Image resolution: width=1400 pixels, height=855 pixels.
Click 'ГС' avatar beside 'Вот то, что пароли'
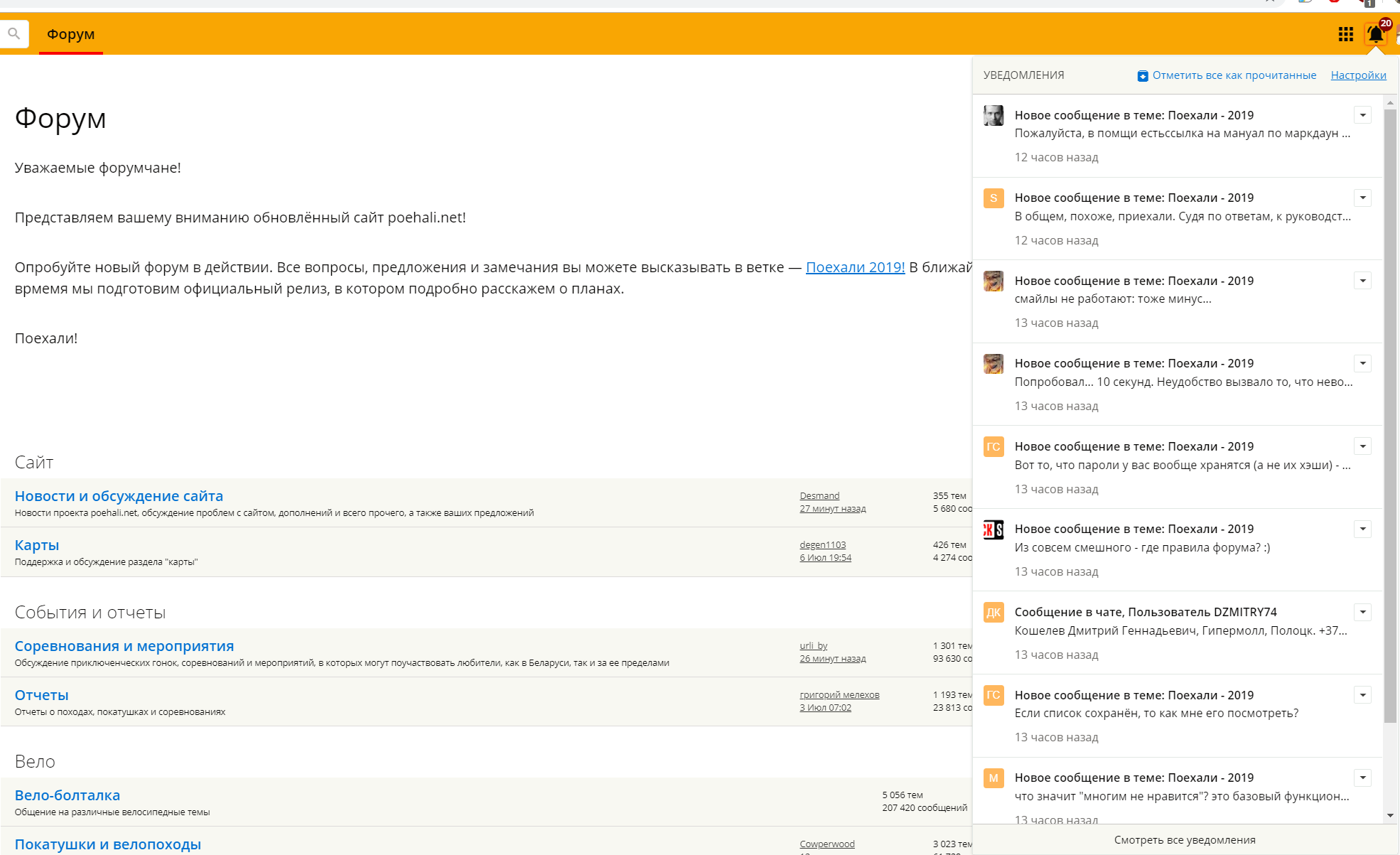[x=994, y=446]
